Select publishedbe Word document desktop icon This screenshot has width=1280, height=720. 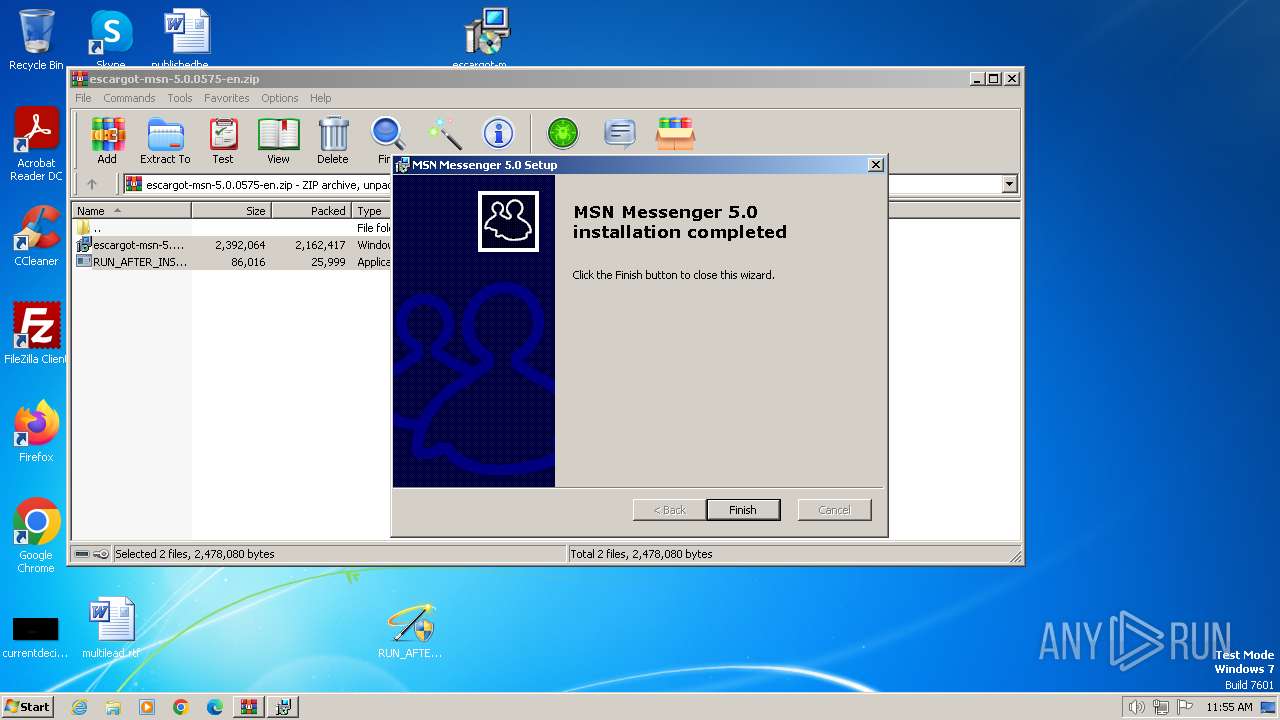185,38
